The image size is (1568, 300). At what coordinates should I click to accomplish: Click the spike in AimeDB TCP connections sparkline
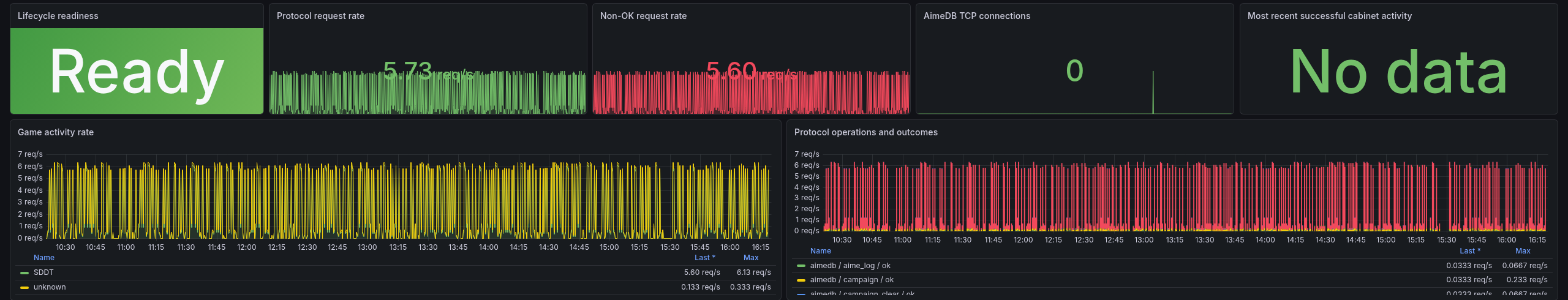tap(1153, 92)
